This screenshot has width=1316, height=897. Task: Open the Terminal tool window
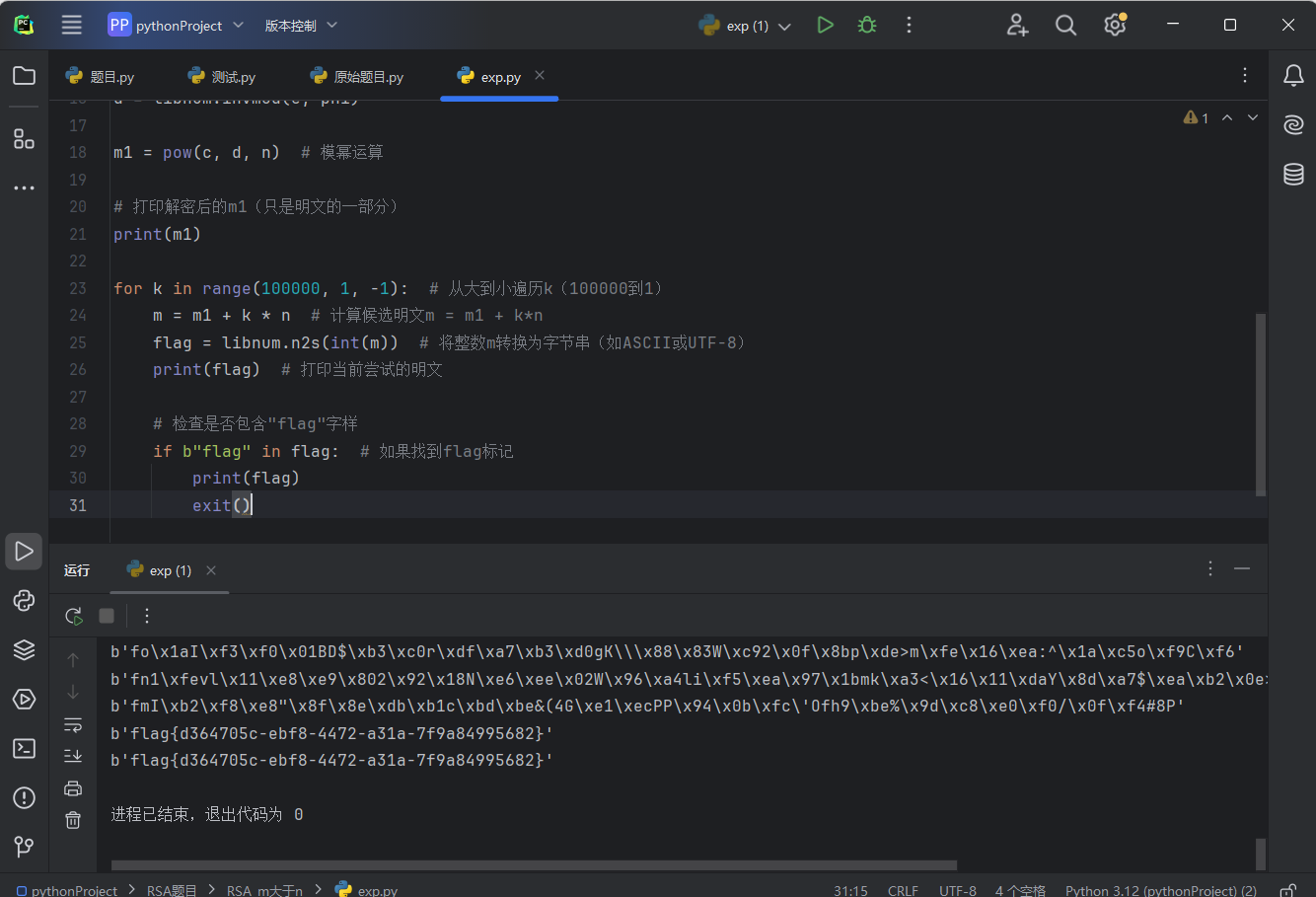(24, 748)
